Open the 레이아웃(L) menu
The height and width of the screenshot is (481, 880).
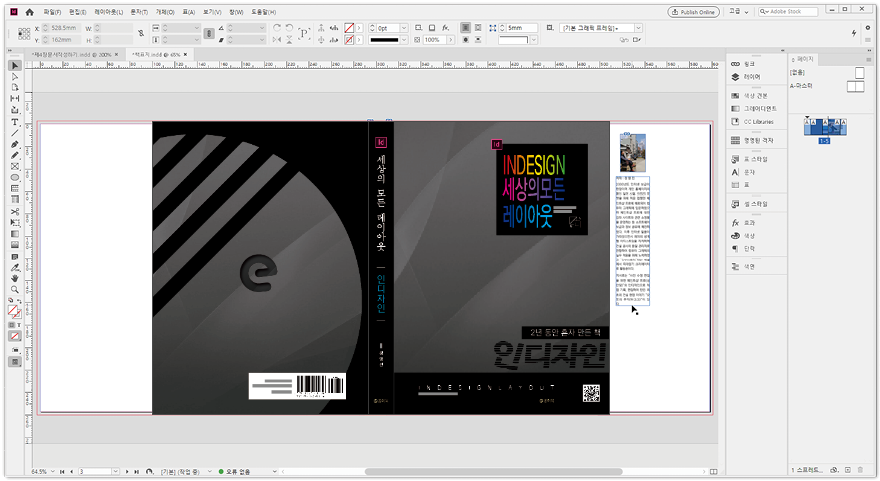[108, 12]
